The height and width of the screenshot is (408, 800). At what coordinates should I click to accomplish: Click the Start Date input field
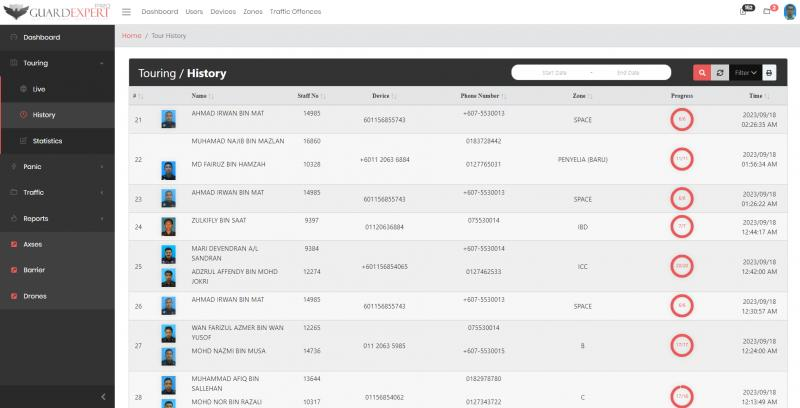coord(554,73)
